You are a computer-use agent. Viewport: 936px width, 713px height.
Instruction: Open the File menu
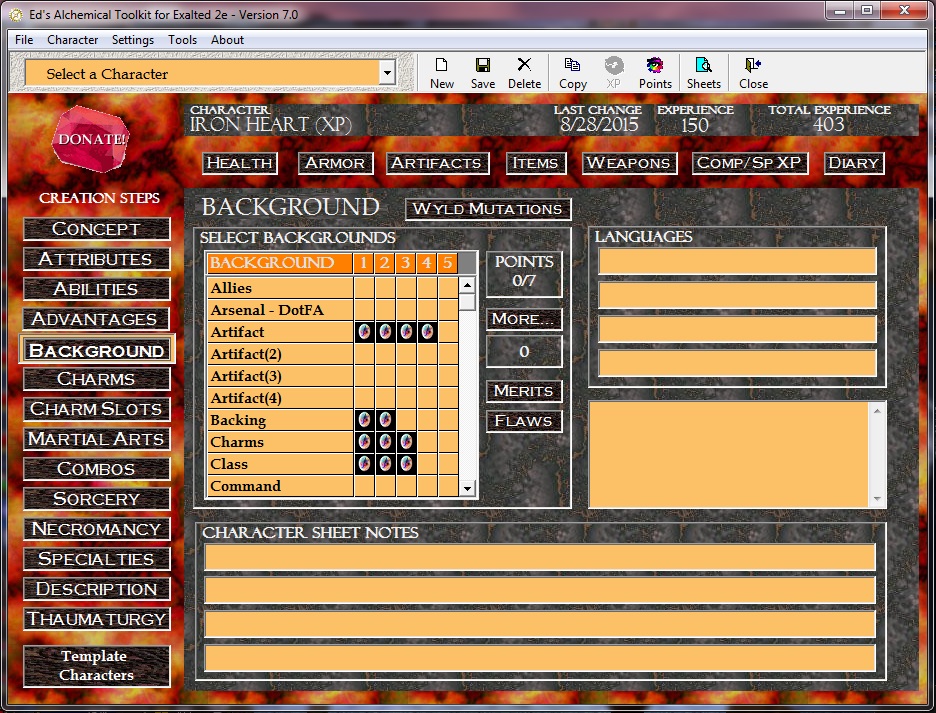click(24, 39)
